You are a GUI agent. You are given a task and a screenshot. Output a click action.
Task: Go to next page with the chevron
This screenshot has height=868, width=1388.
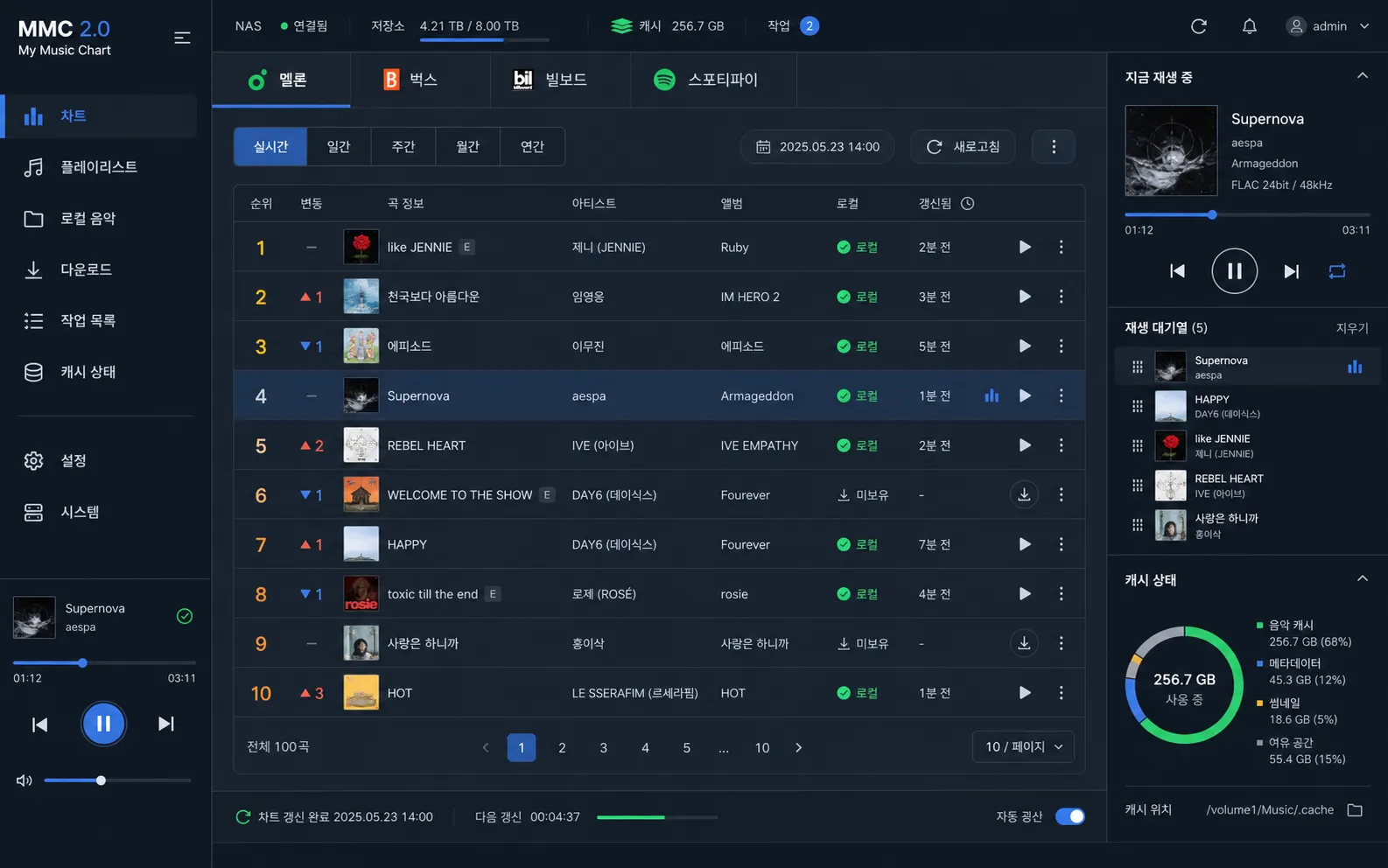[x=798, y=748]
